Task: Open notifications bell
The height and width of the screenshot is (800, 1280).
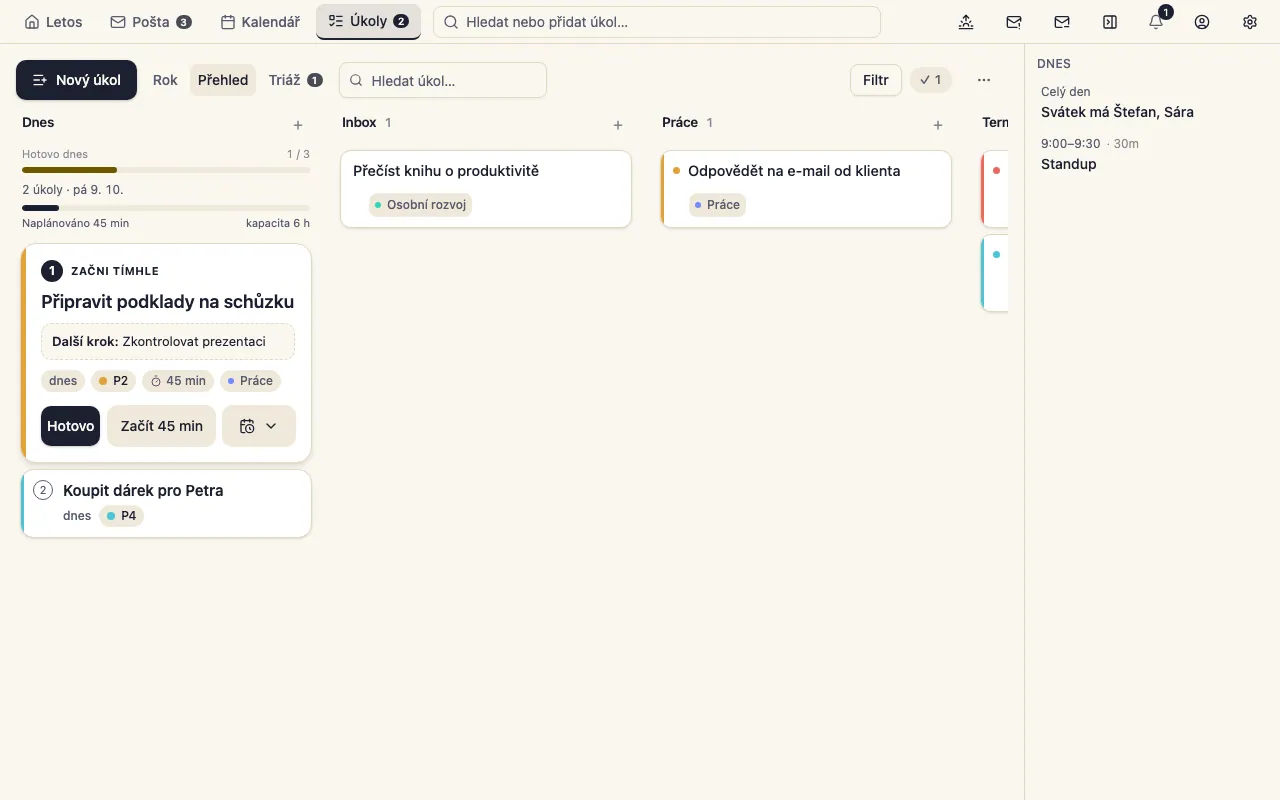Action: (x=1156, y=22)
